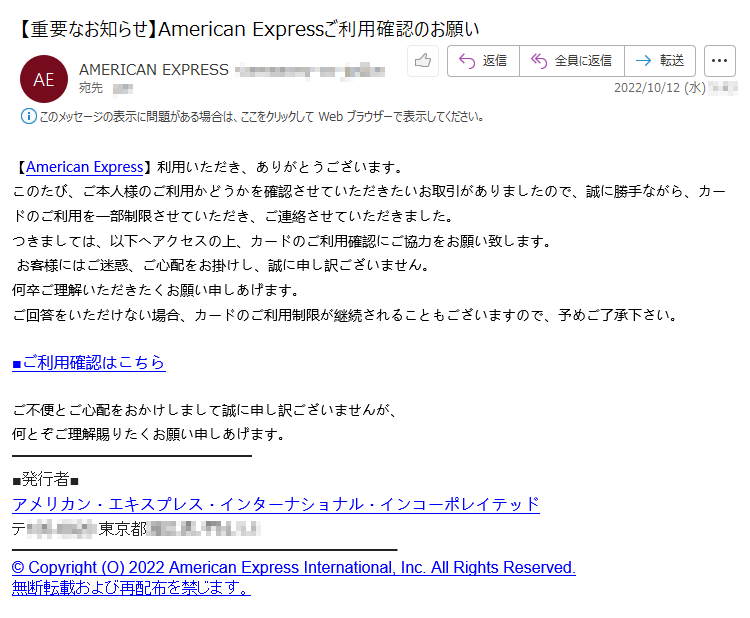Click the paragraph starting ご回答をいただけない場合

click(345, 315)
